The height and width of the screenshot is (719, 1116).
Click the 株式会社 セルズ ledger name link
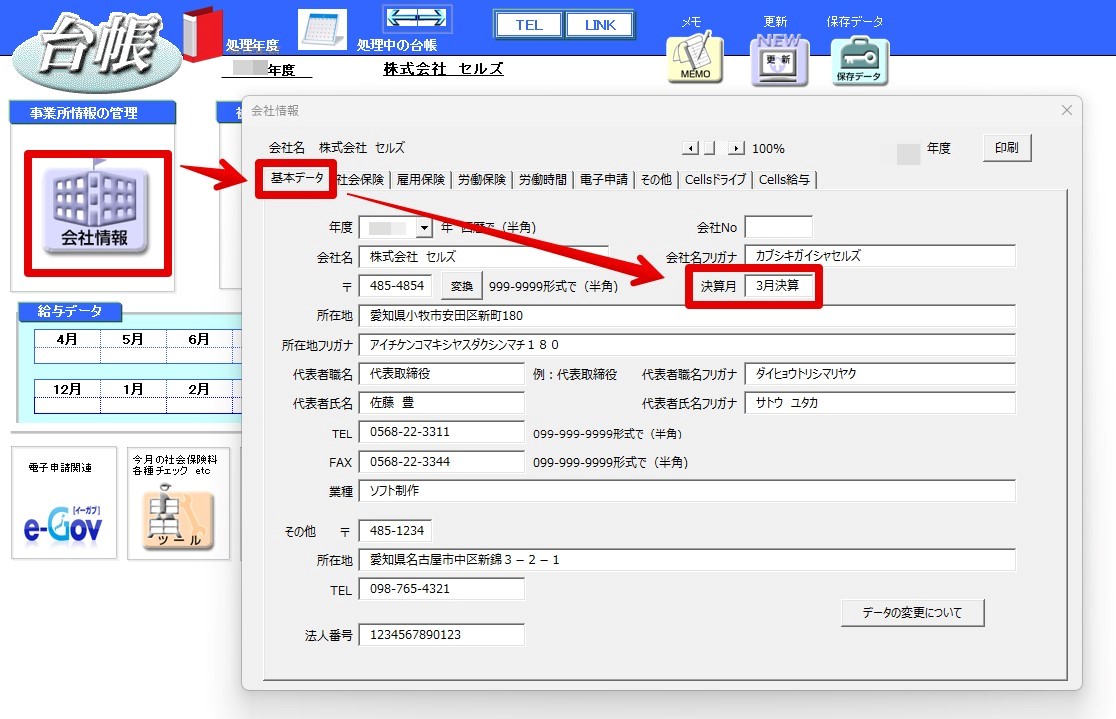(443, 69)
